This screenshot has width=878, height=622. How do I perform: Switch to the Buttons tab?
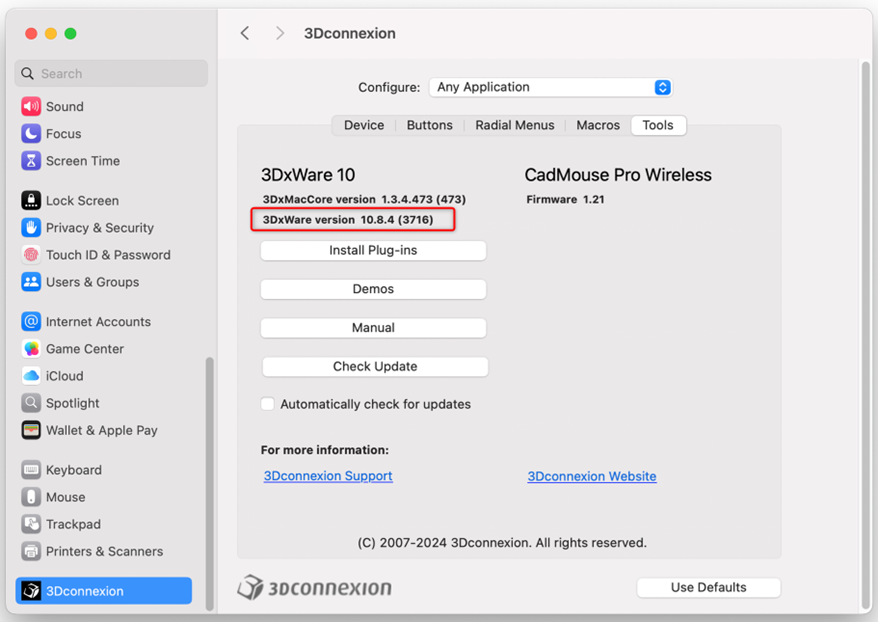pyautogui.click(x=429, y=125)
